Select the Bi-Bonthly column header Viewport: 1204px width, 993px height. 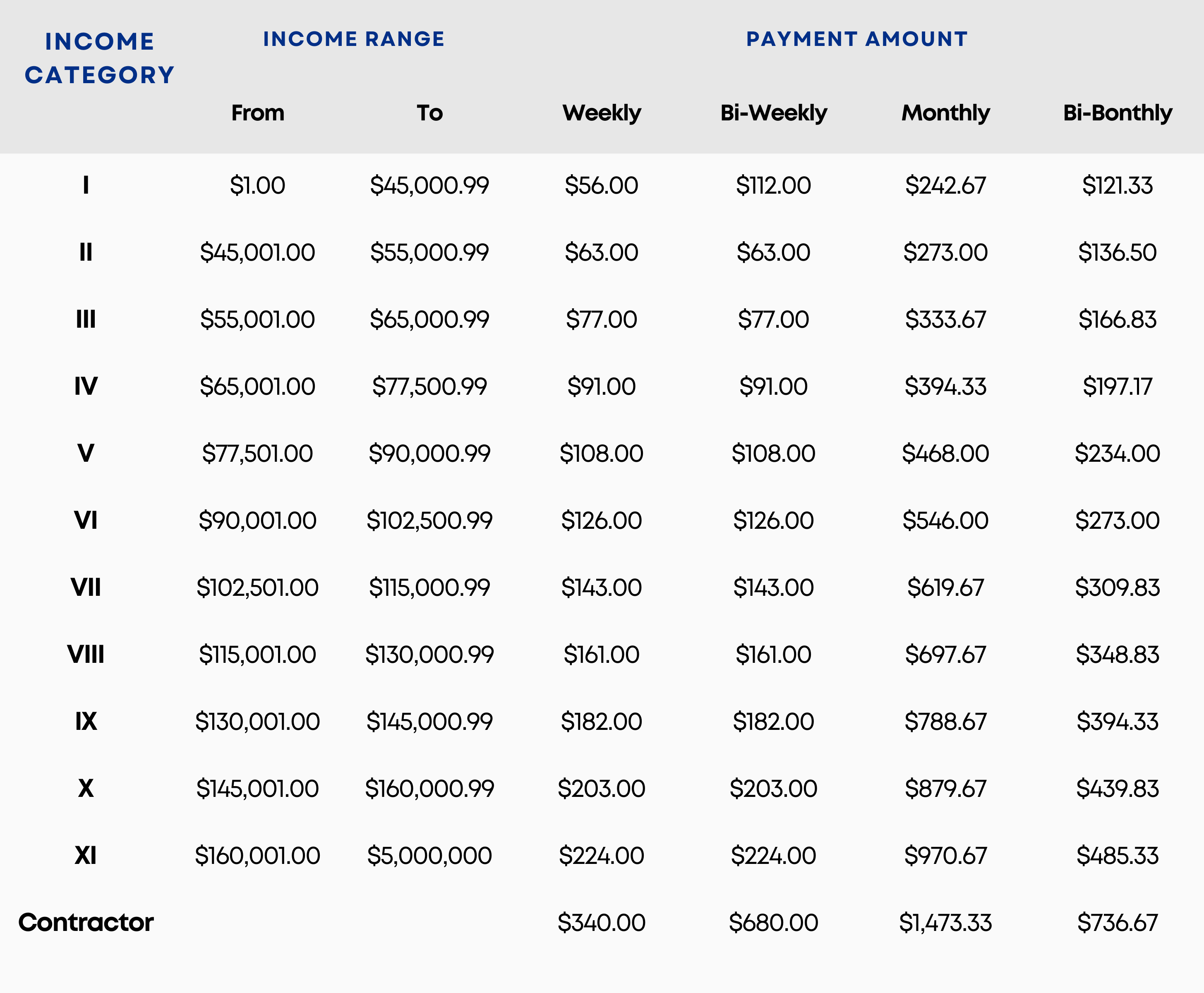click(x=1117, y=113)
